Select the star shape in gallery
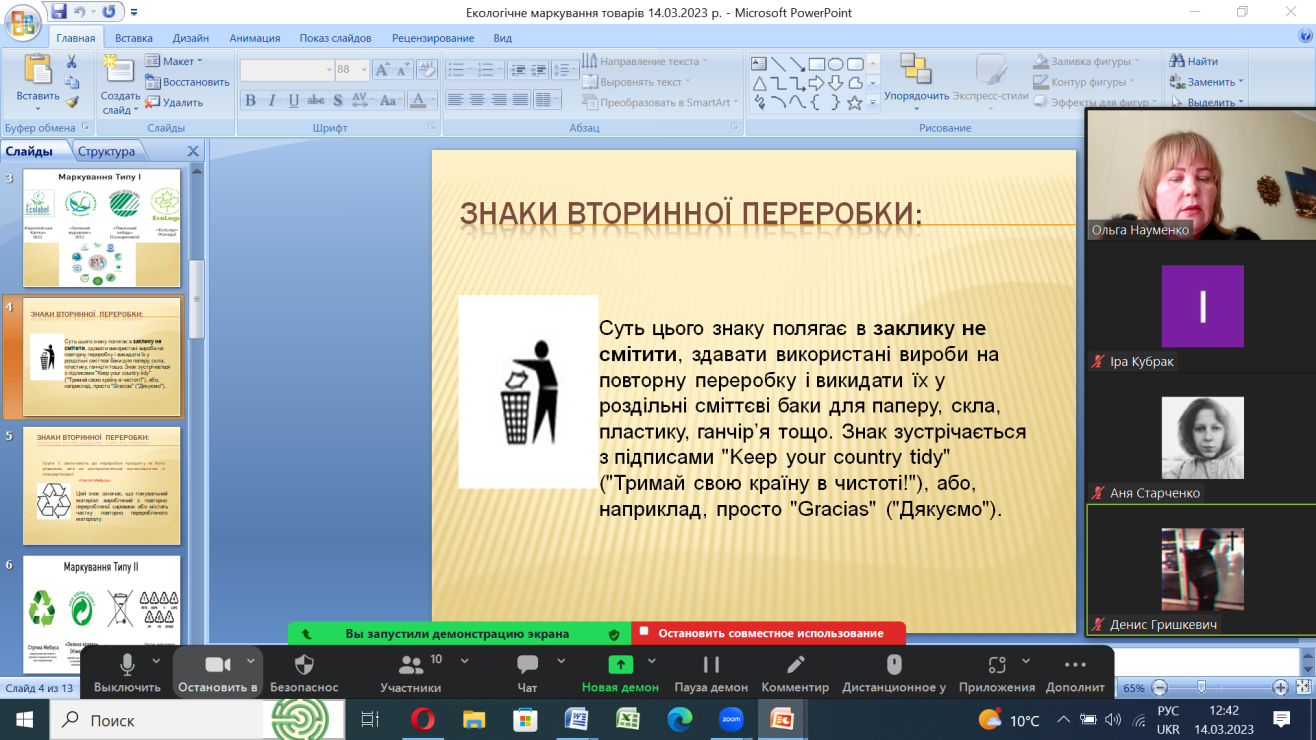Screen dimensions: 1316x740 click(854, 102)
